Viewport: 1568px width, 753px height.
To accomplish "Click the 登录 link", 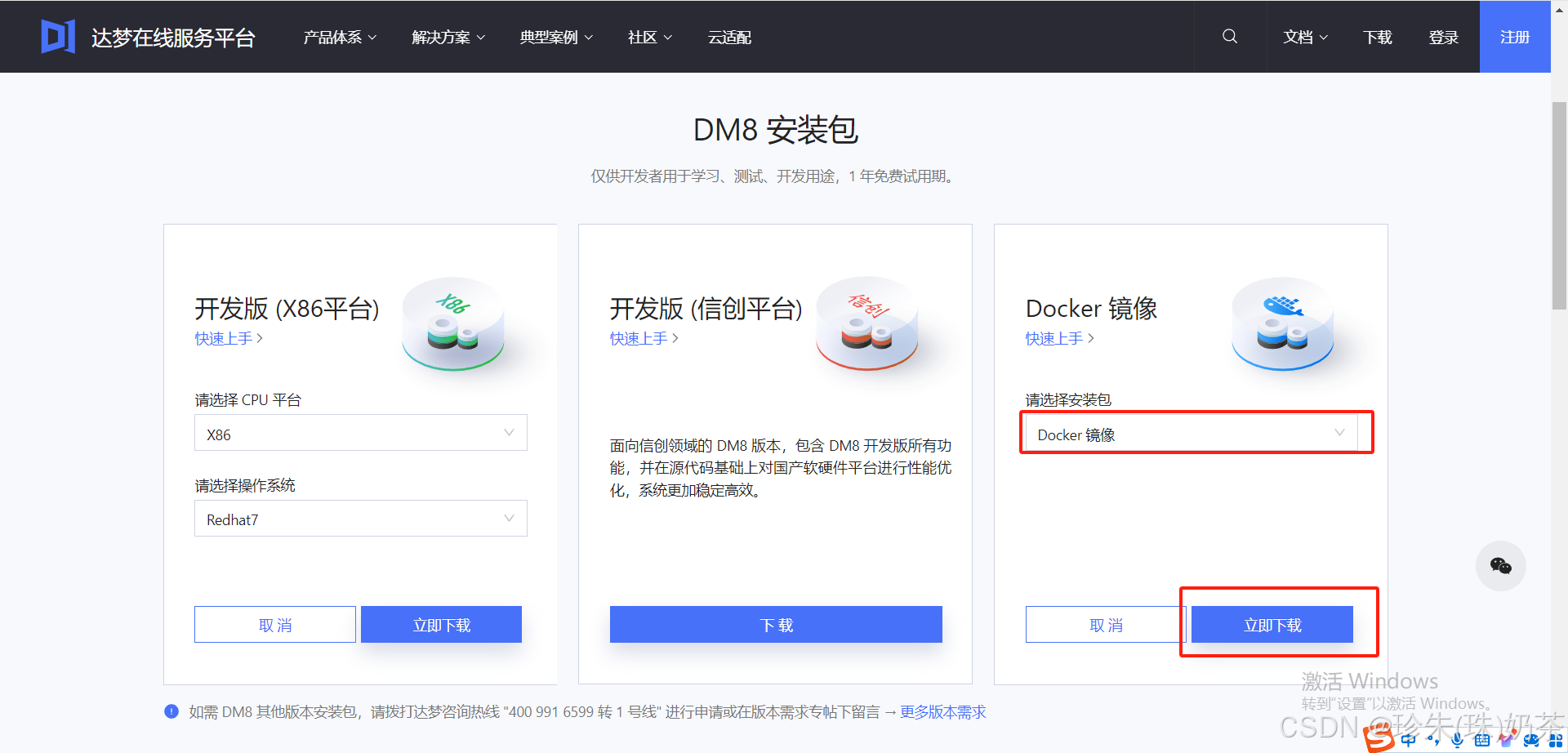I will click(x=1443, y=38).
